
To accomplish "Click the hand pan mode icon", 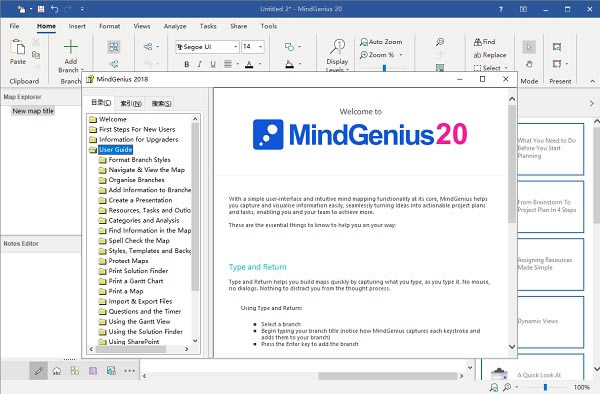I will click(x=529, y=64).
